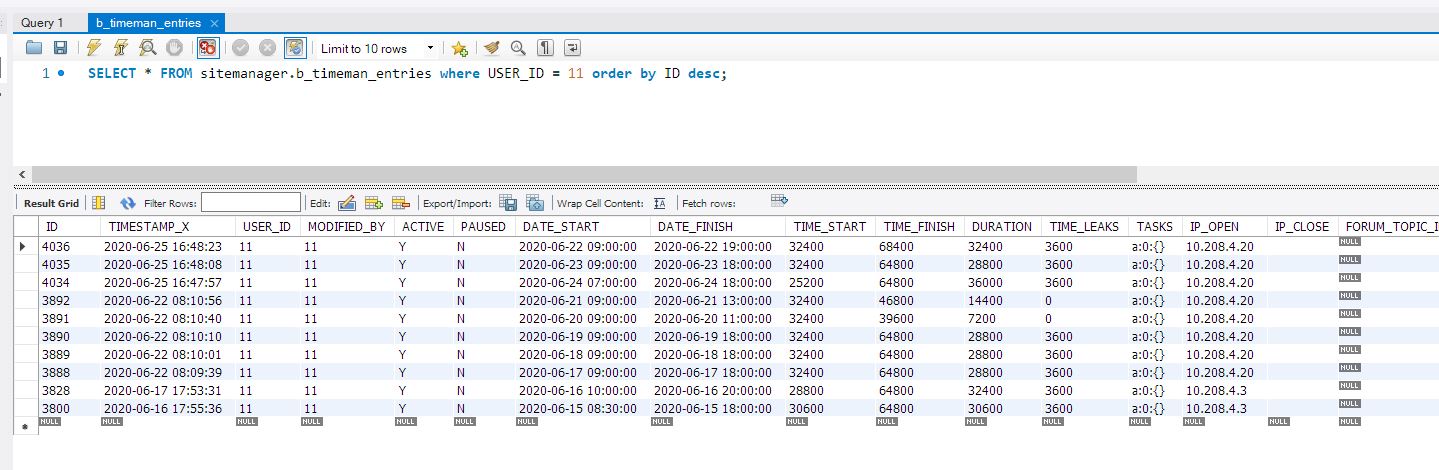This screenshot has height=470, width=1439.
Task: Click the editor horizontal scrollbar
Action: click(577, 174)
